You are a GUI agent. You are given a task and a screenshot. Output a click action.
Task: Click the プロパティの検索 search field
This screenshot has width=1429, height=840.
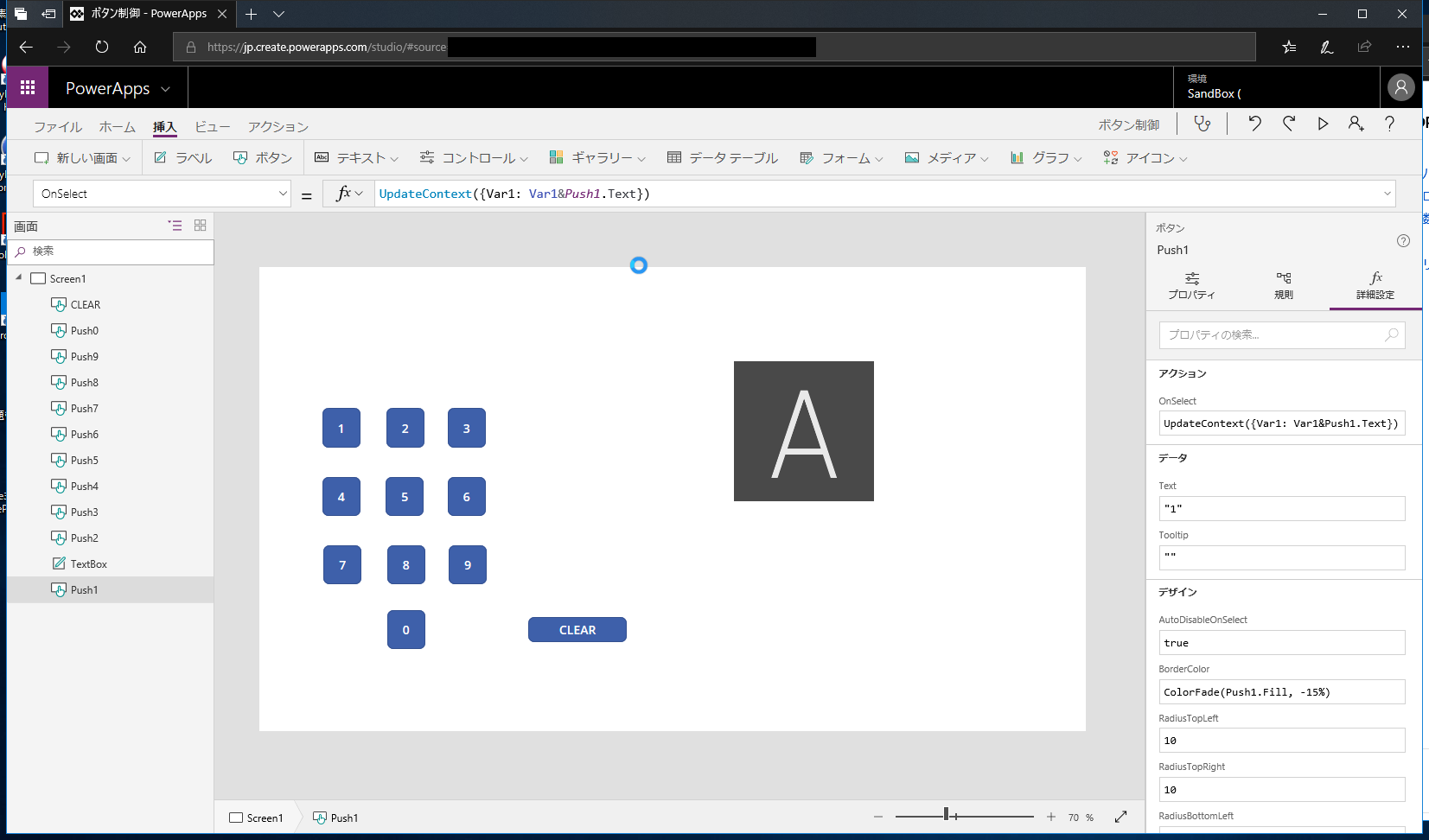point(1281,335)
